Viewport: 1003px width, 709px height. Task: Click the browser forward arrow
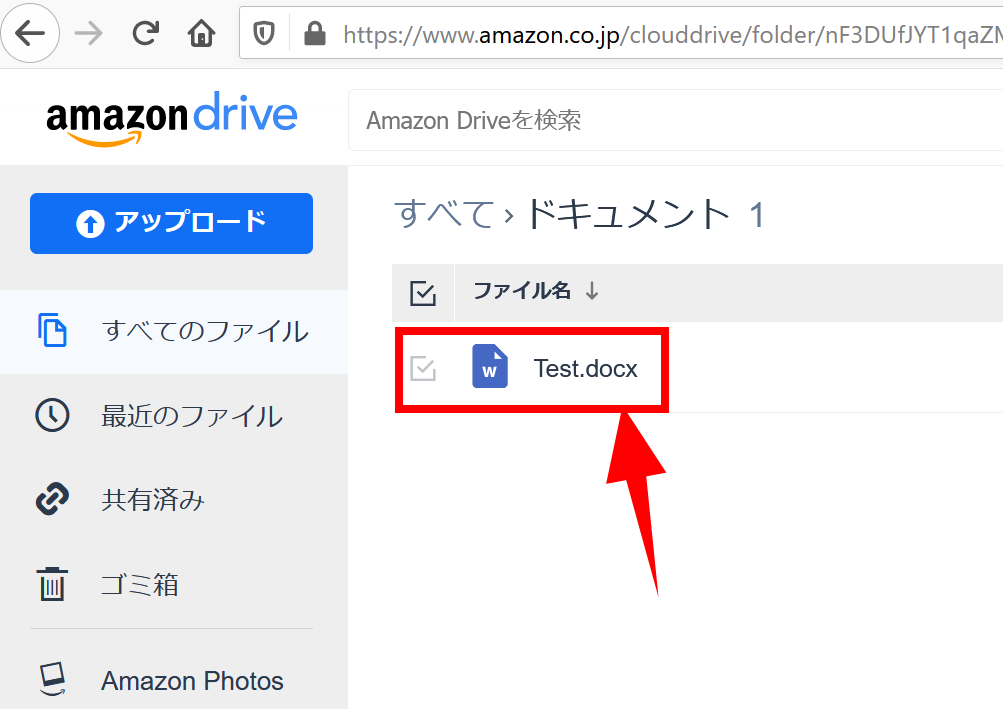click(88, 33)
